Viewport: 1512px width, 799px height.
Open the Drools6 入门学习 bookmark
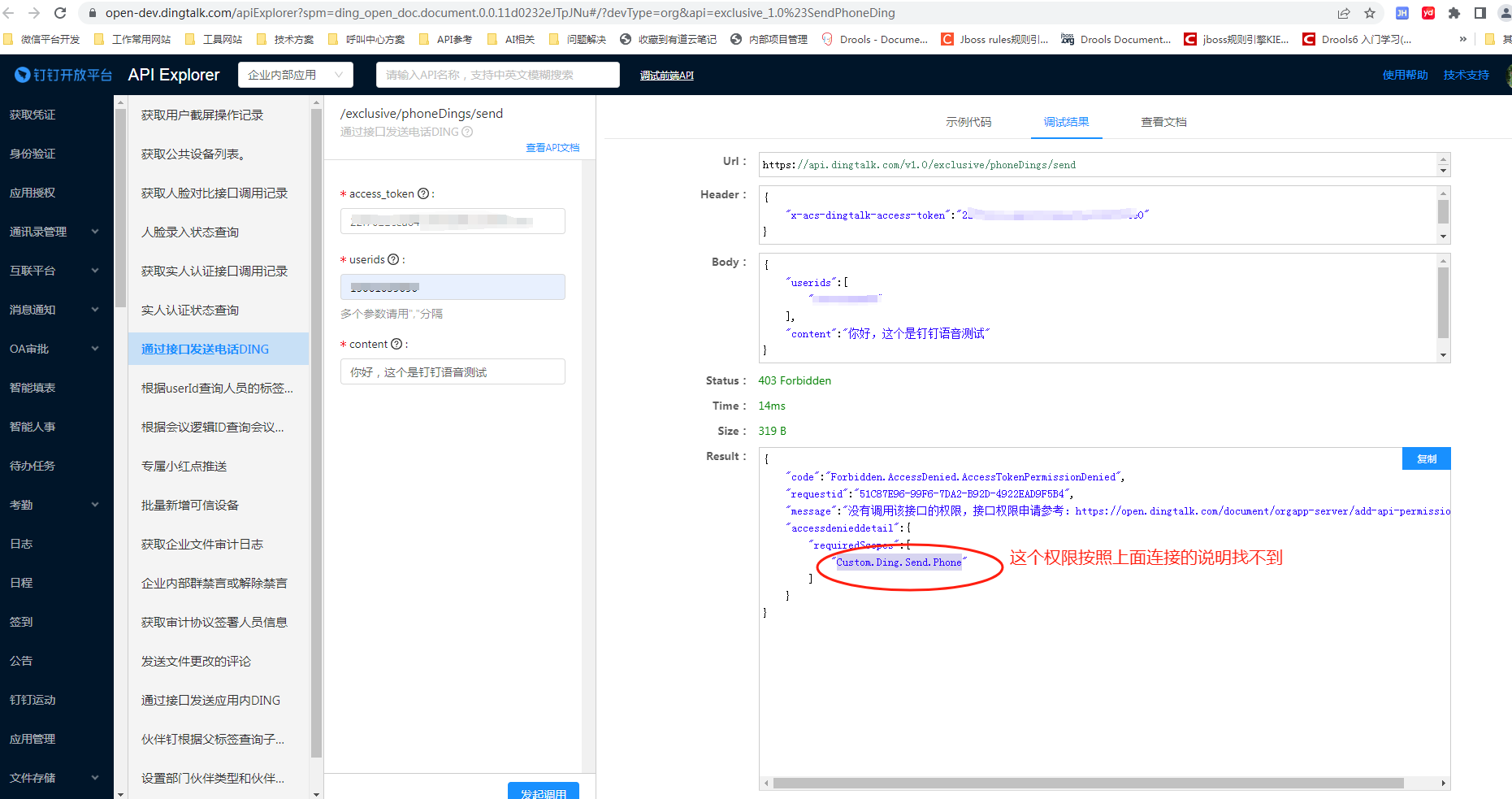[x=1357, y=39]
